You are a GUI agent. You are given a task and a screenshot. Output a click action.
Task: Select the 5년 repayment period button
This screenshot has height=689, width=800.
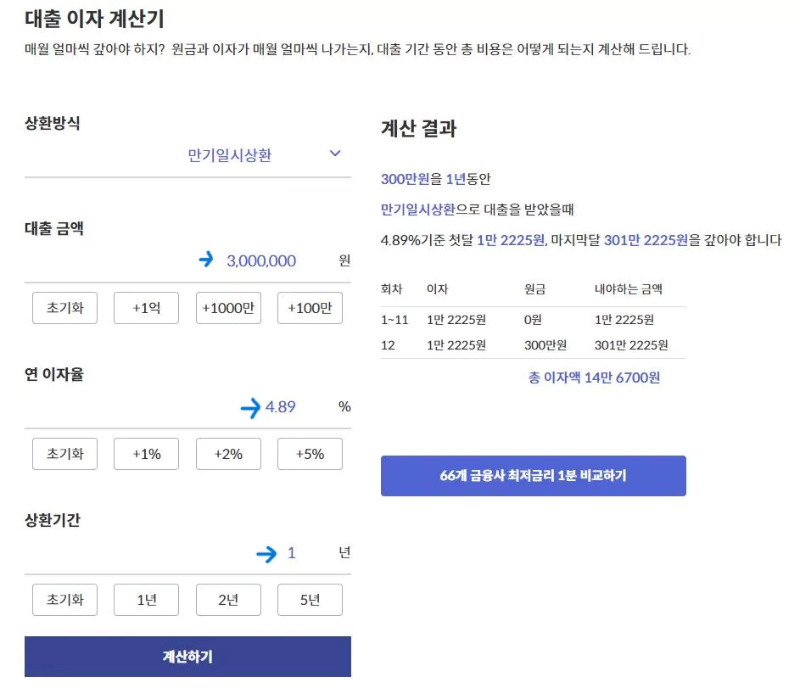click(309, 599)
